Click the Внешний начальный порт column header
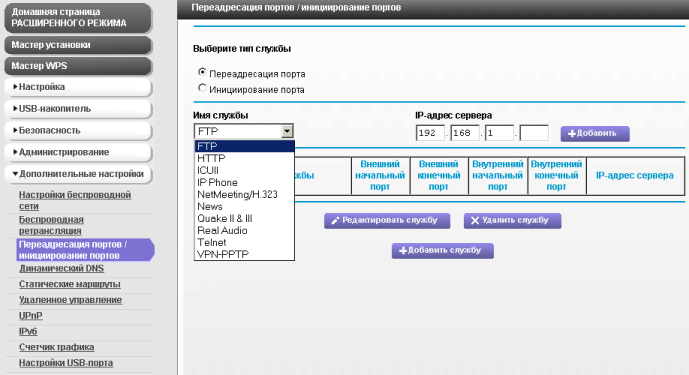Image resolution: width=689 pixels, height=375 pixels. [380, 175]
